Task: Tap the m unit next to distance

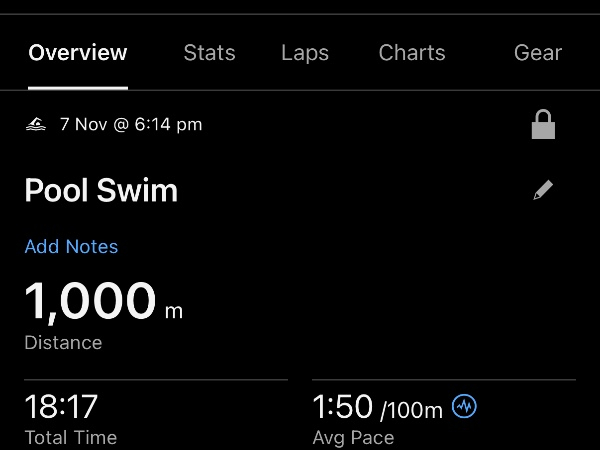Action: (174, 310)
